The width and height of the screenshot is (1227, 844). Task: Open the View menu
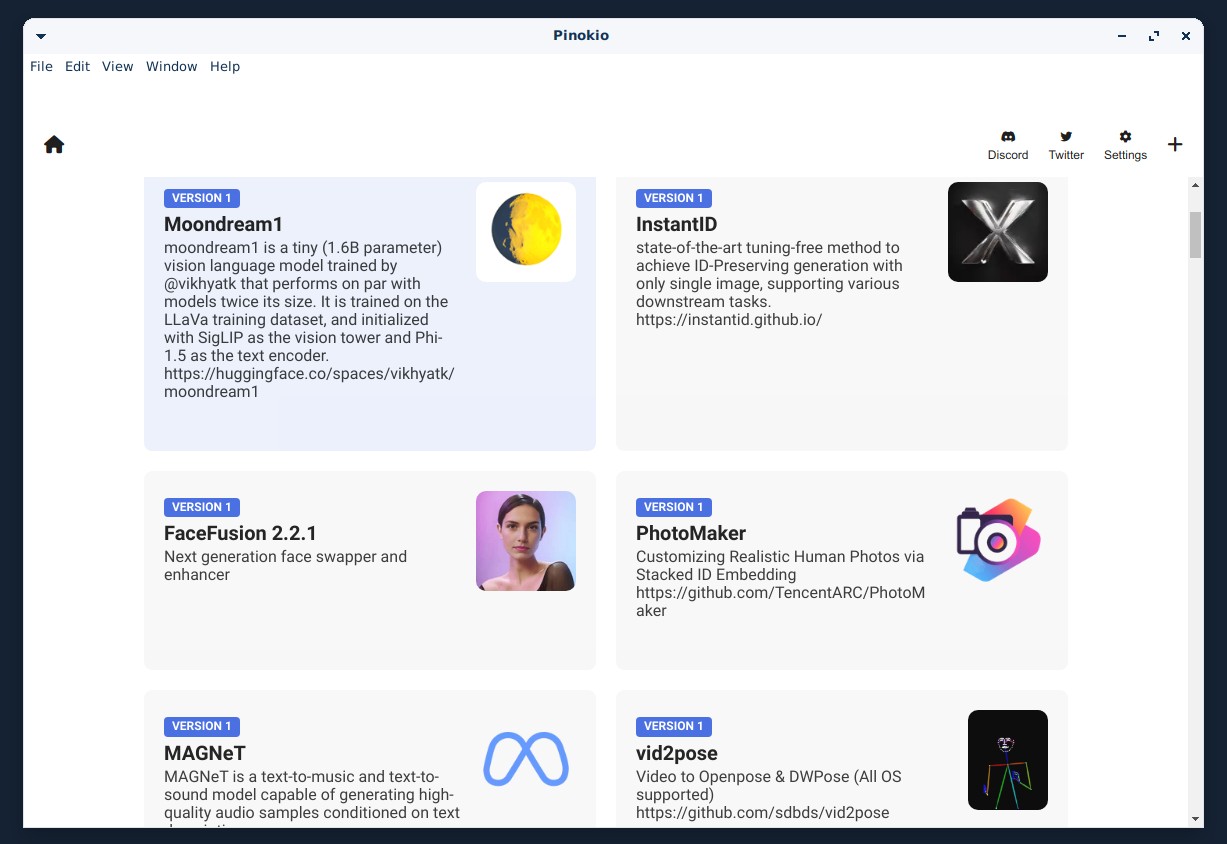(117, 66)
